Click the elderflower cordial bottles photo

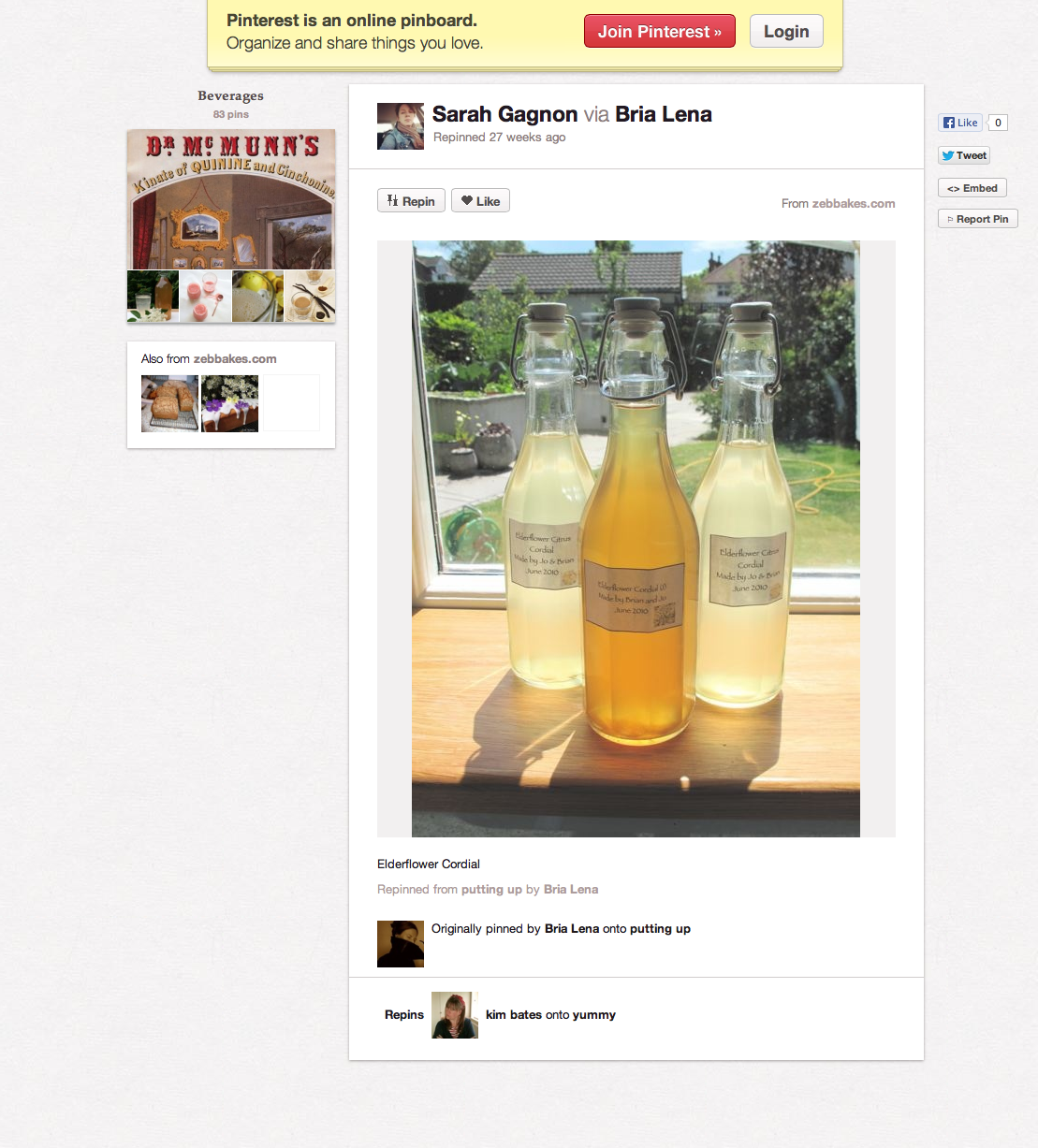click(x=636, y=539)
